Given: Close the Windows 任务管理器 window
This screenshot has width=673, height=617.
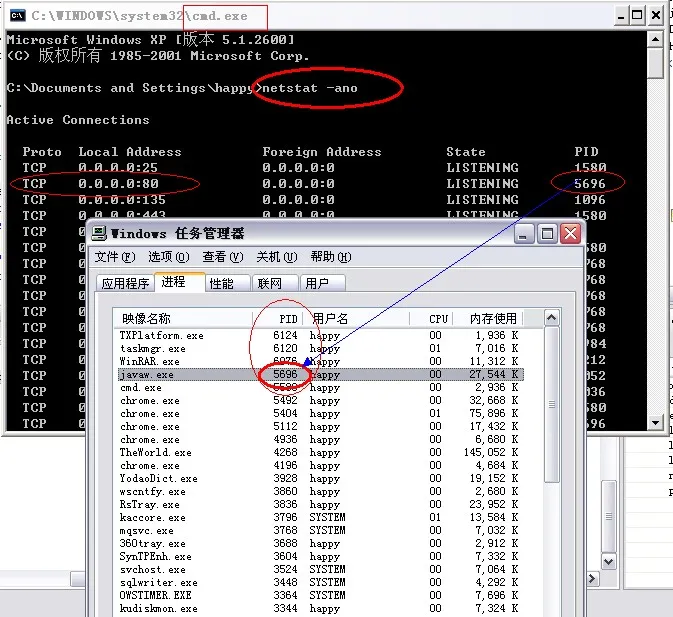Looking at the screenshot, I should tap(571, 234).
